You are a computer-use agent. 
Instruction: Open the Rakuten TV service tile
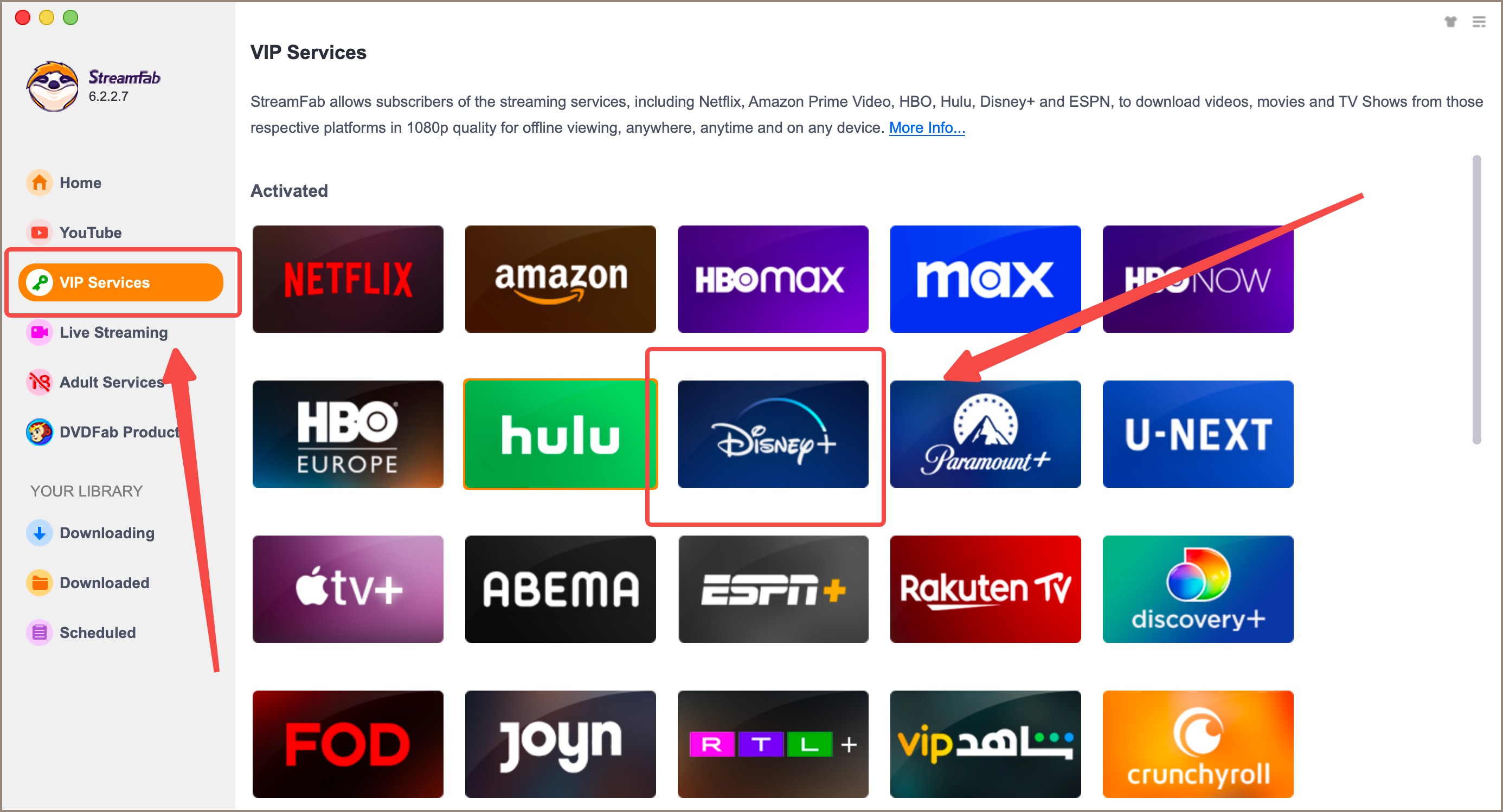tap(985, 589)
